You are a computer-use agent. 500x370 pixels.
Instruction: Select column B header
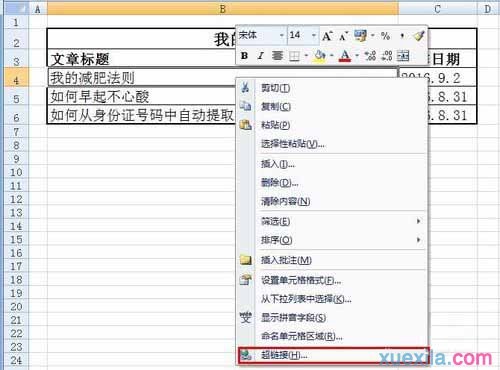[x=223, y=9]
